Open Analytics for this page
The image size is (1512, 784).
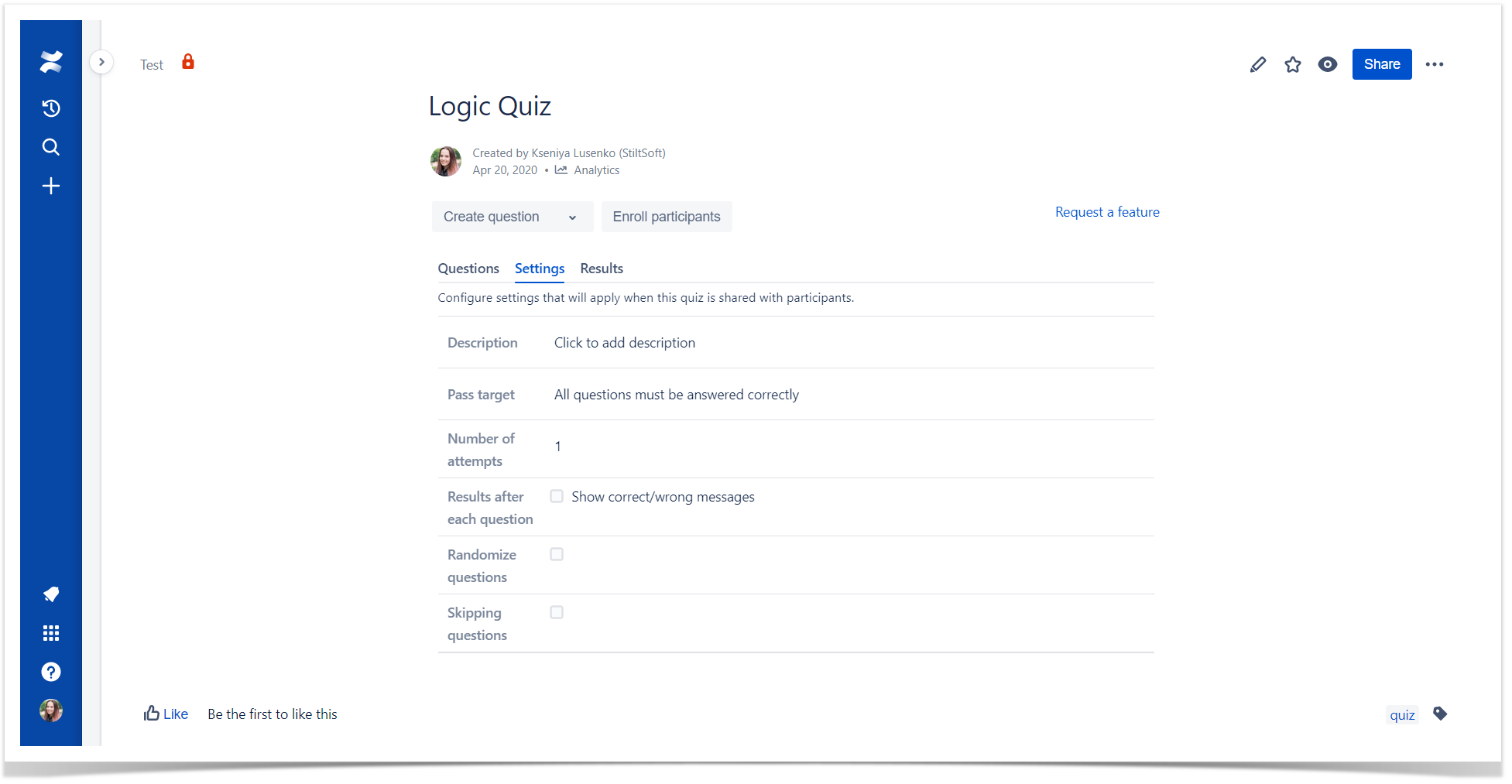click(x=596, y=170)
